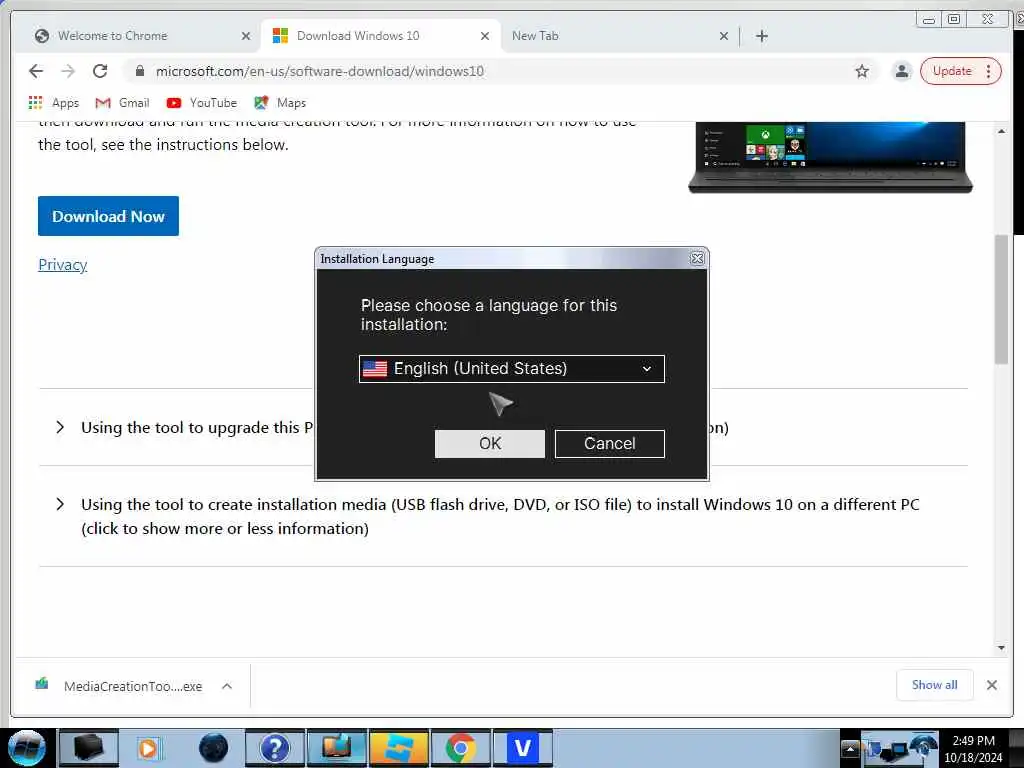Open the YouTube bookmark

pos(201,103)
